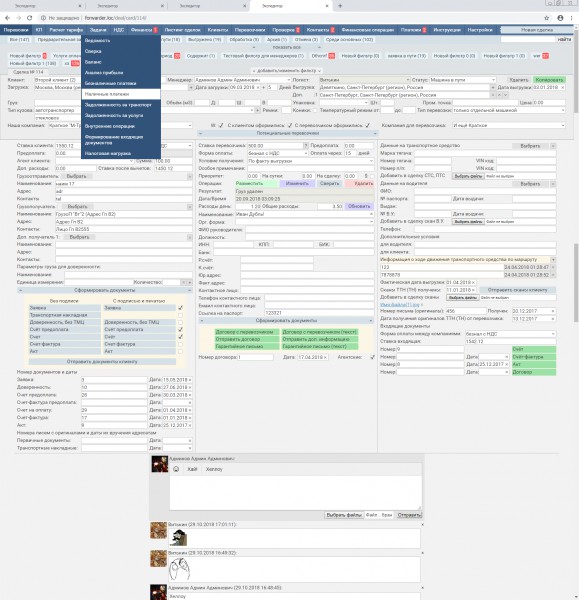Open the Условие получения dropdown
The image size is (579, 600).
(x=310, y=161)
